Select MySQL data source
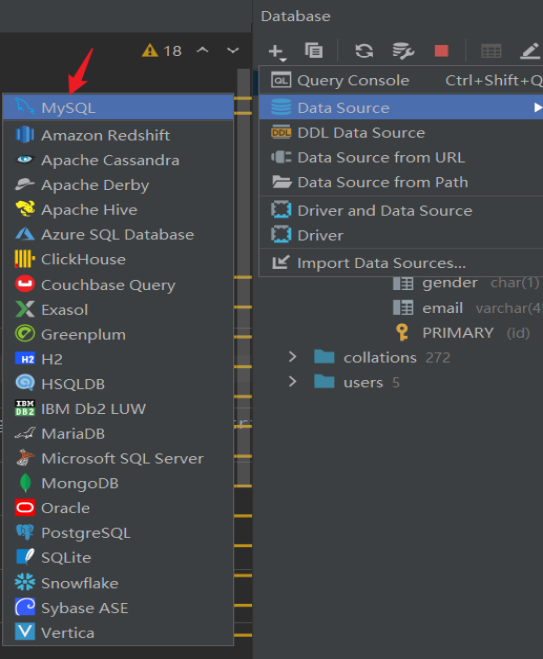Viewport: 543px width, 659px height. coord(118,108)
